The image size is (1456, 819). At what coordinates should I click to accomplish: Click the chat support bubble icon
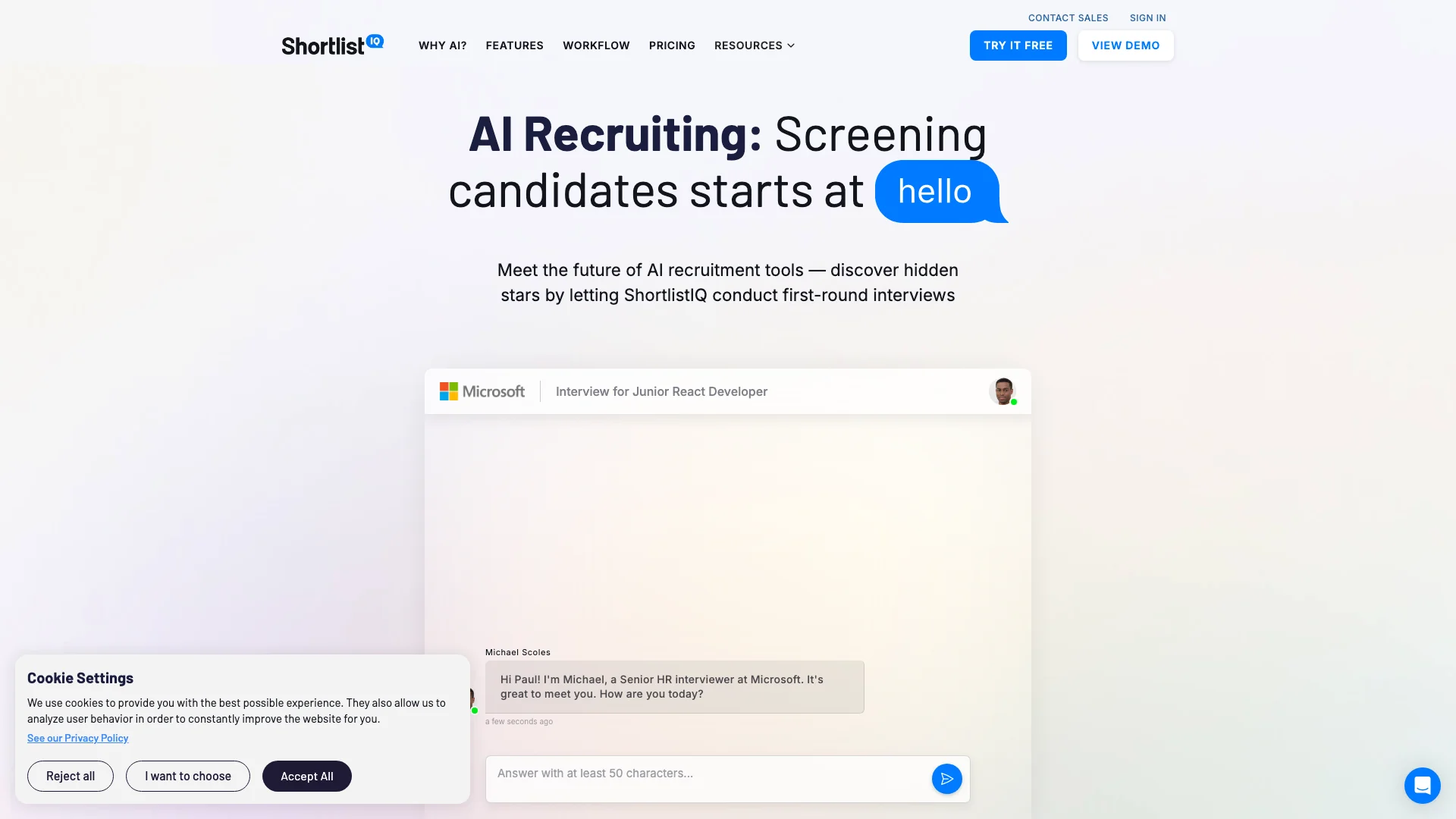pos(1422,785)
